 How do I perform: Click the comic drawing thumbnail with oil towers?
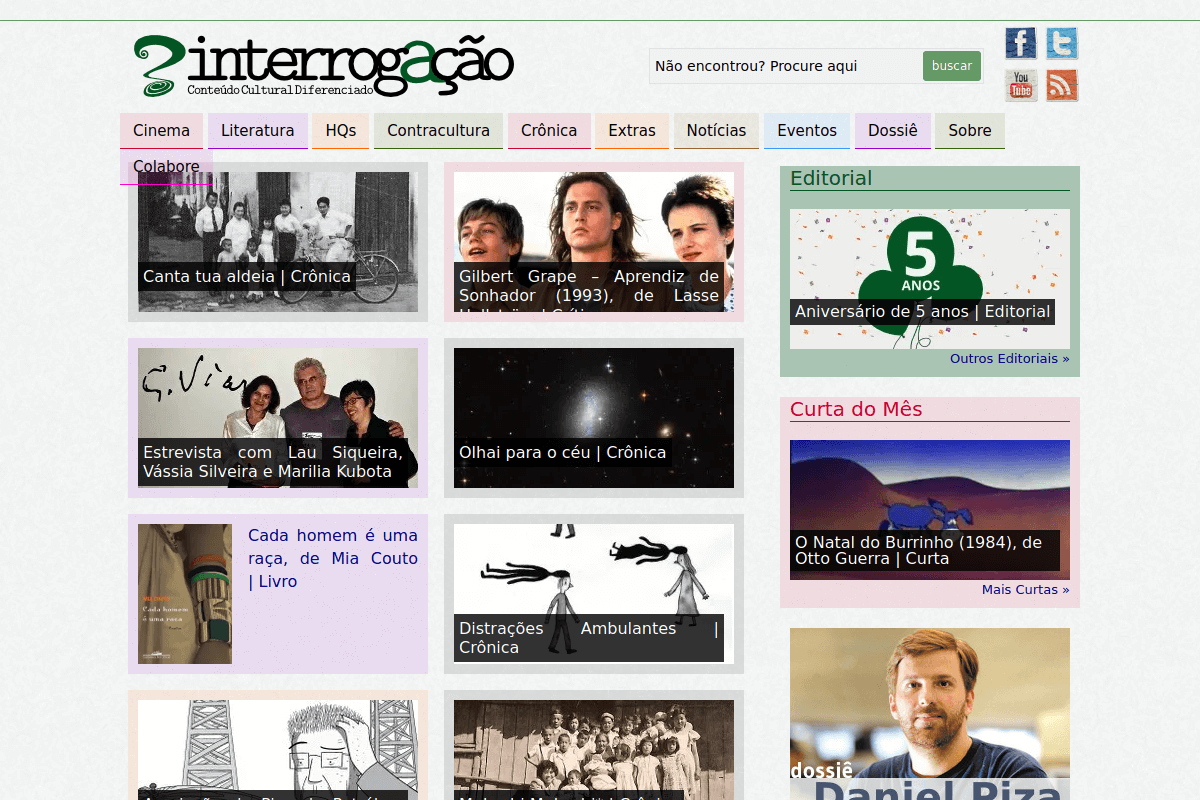coord(278,750)
